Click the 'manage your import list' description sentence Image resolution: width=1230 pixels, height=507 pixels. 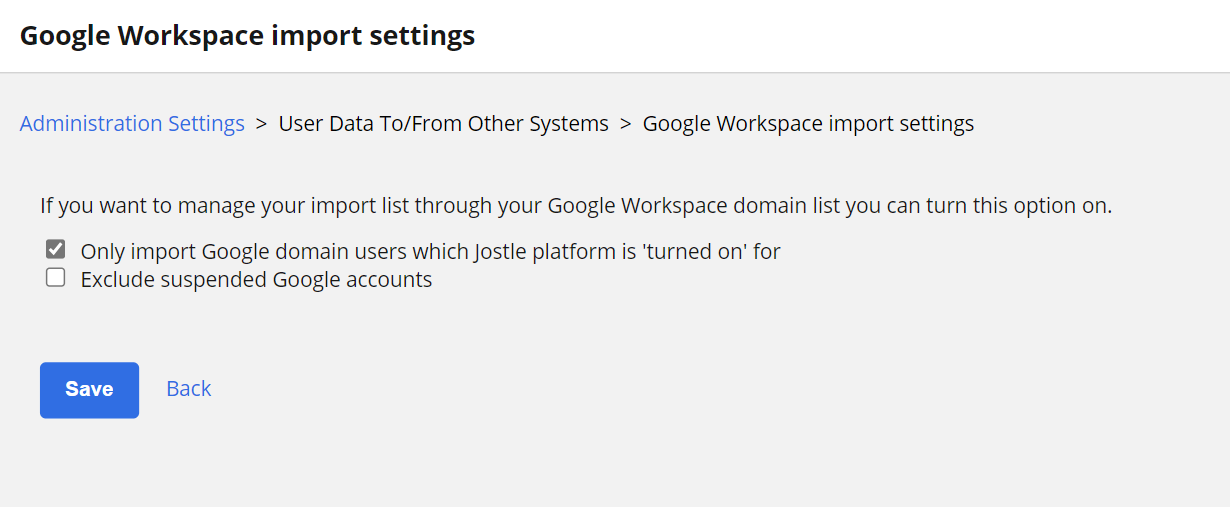pyautogui.click(x=576, y=207)
